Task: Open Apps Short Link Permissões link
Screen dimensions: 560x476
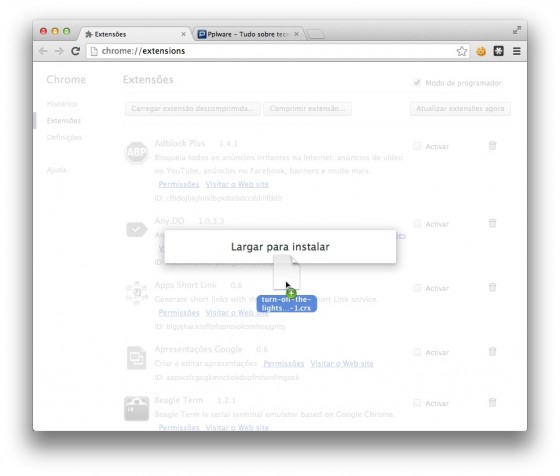Action: pos(179,313)
